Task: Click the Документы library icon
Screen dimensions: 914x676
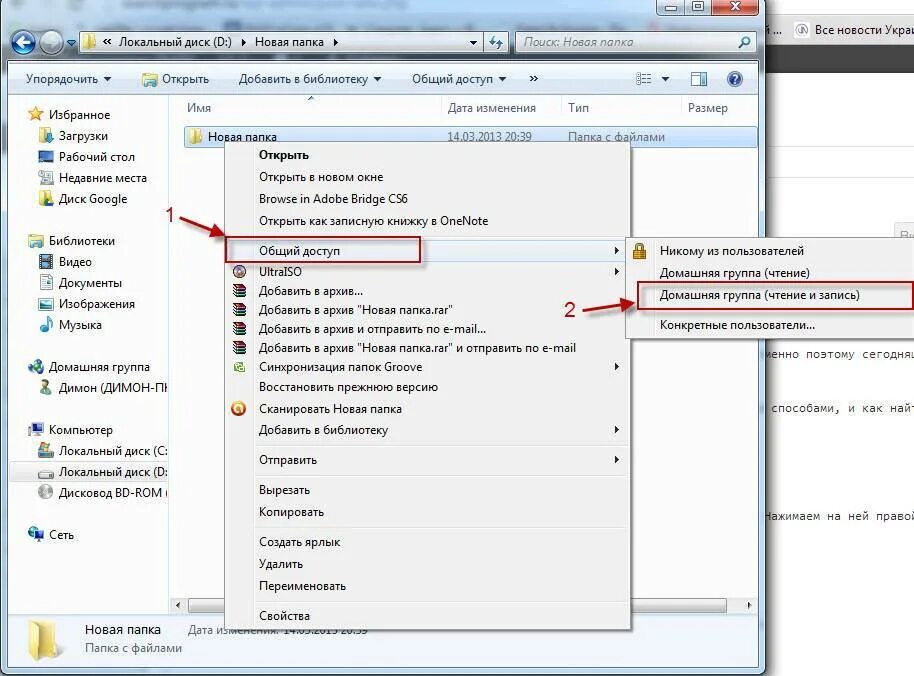Action: tap(46, 282)
